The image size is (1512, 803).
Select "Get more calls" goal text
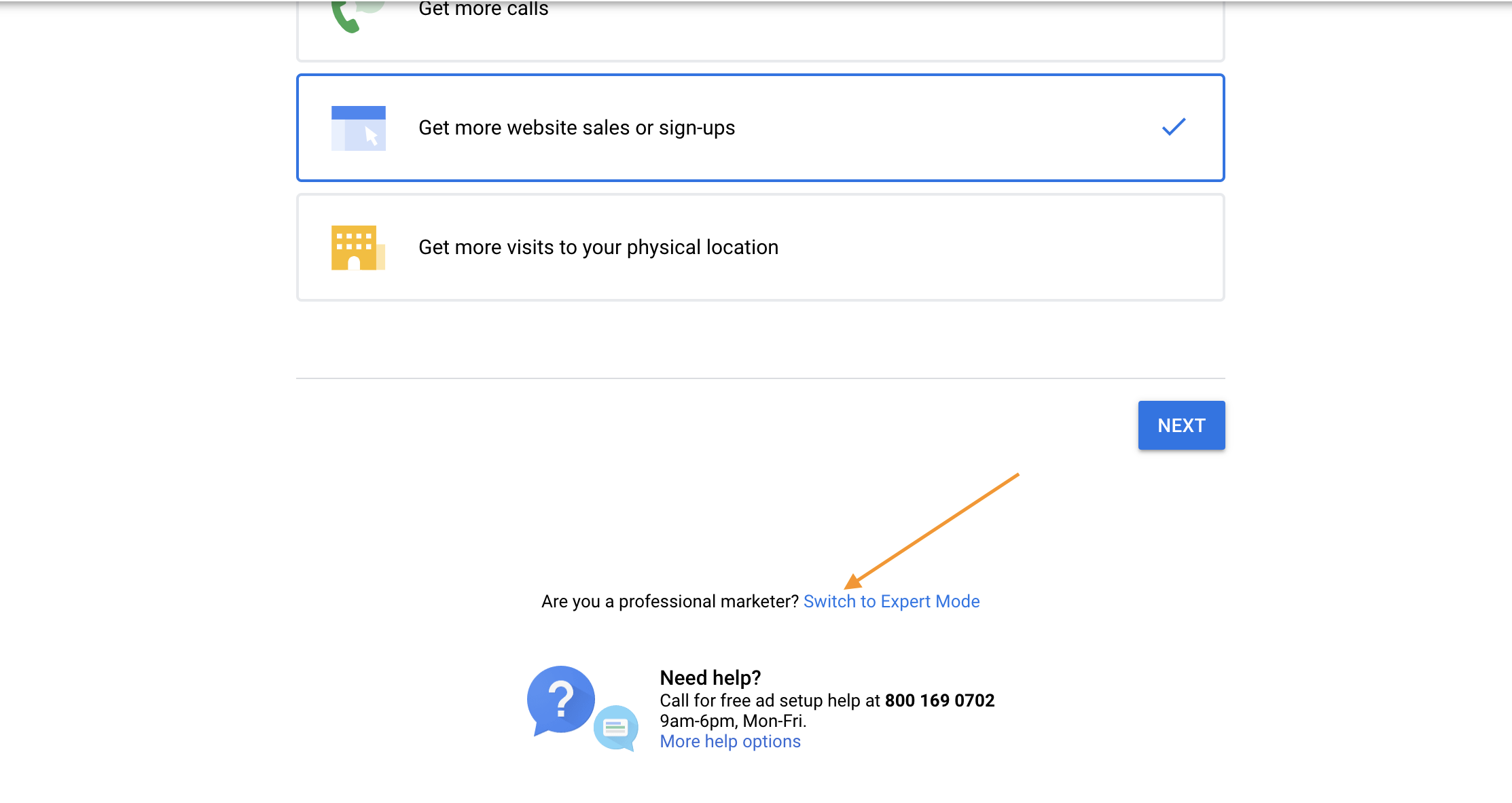483,10
